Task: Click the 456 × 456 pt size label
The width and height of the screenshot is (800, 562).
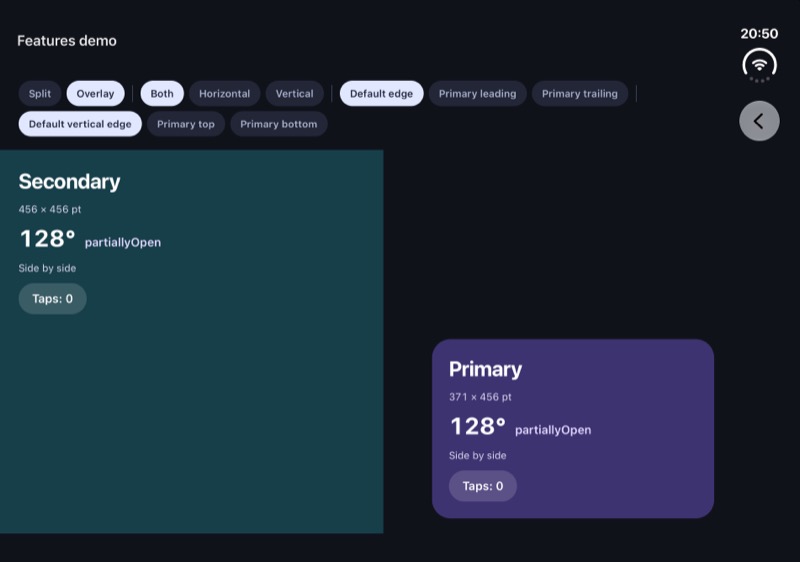Action: 50,209
